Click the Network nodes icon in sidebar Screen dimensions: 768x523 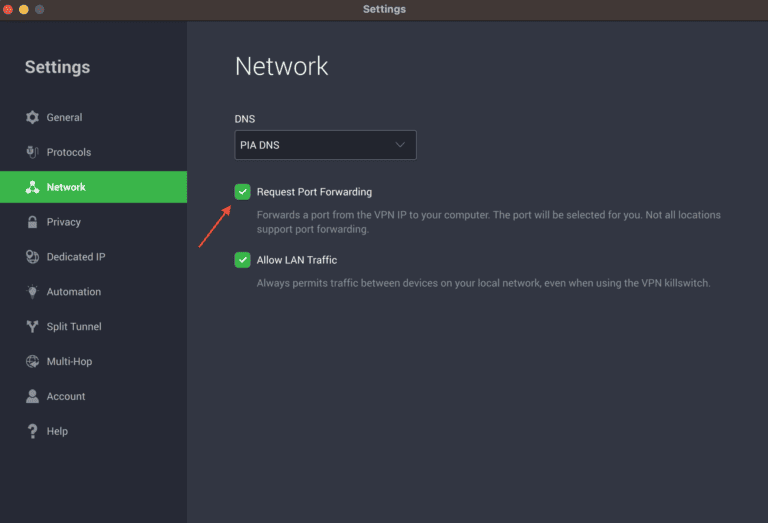click(32, 187)
